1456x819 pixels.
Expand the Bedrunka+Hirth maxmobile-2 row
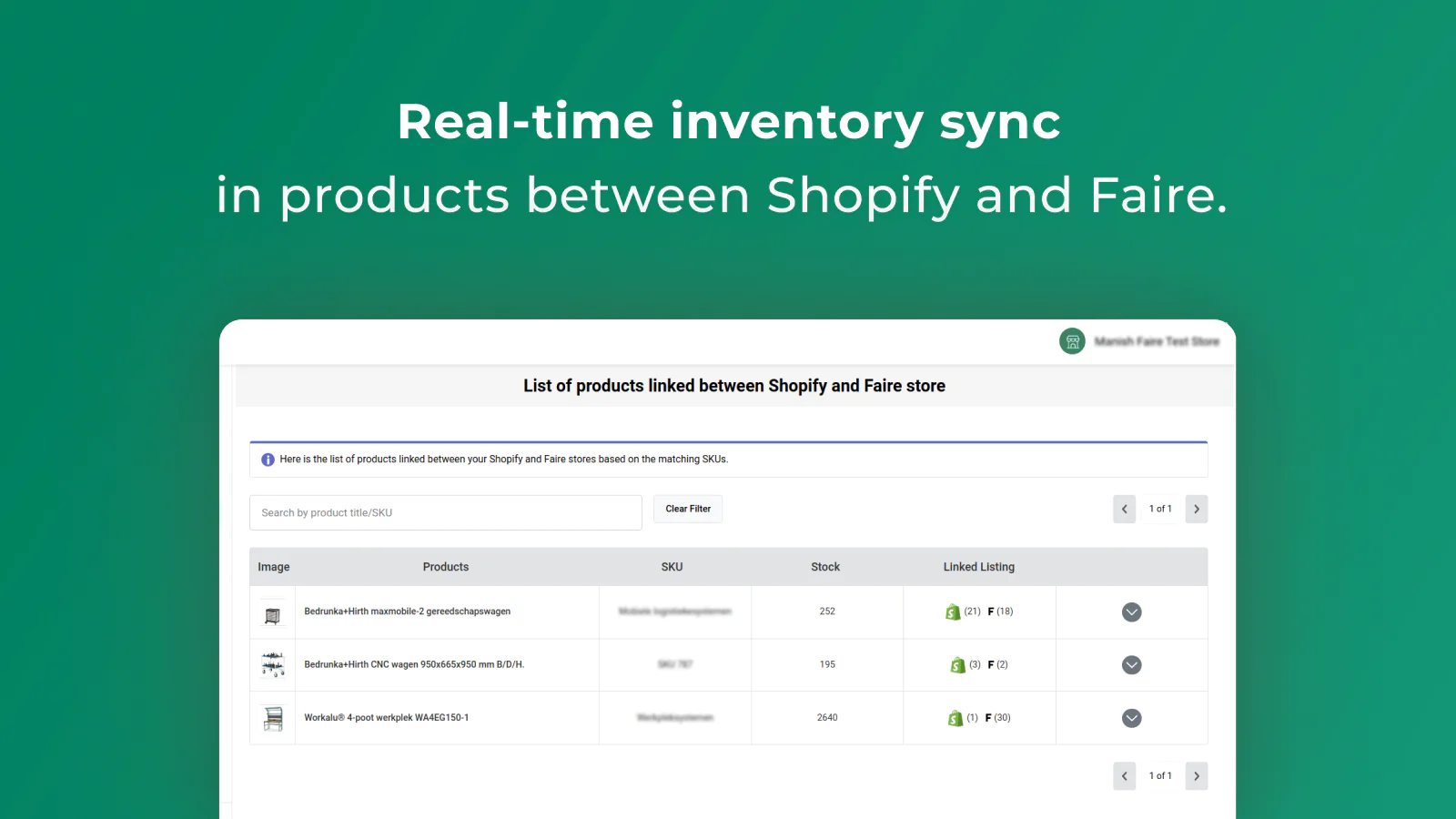1132,612
